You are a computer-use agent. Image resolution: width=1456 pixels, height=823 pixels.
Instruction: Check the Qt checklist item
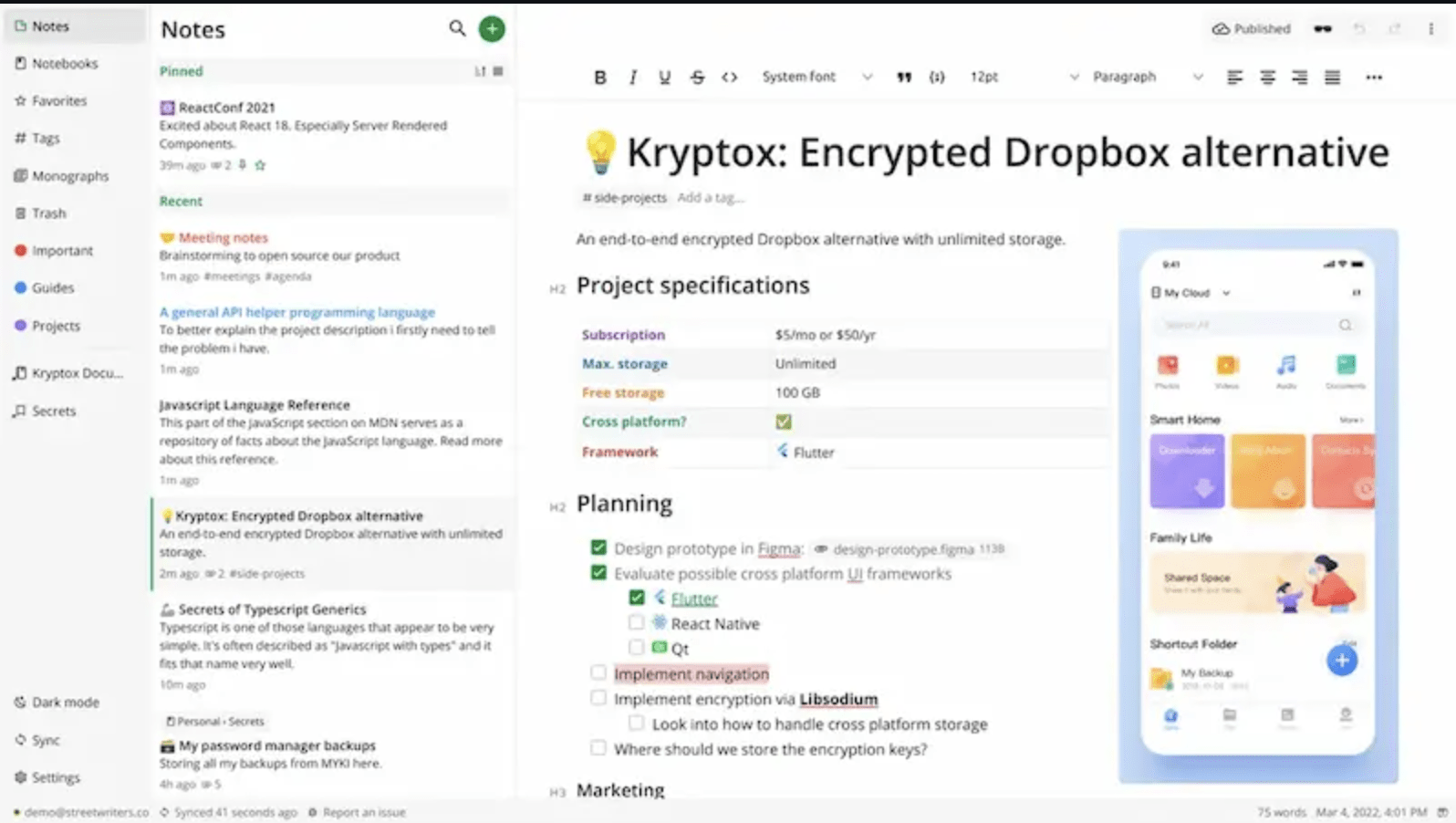pyautogui.click(x=636, y=647)
